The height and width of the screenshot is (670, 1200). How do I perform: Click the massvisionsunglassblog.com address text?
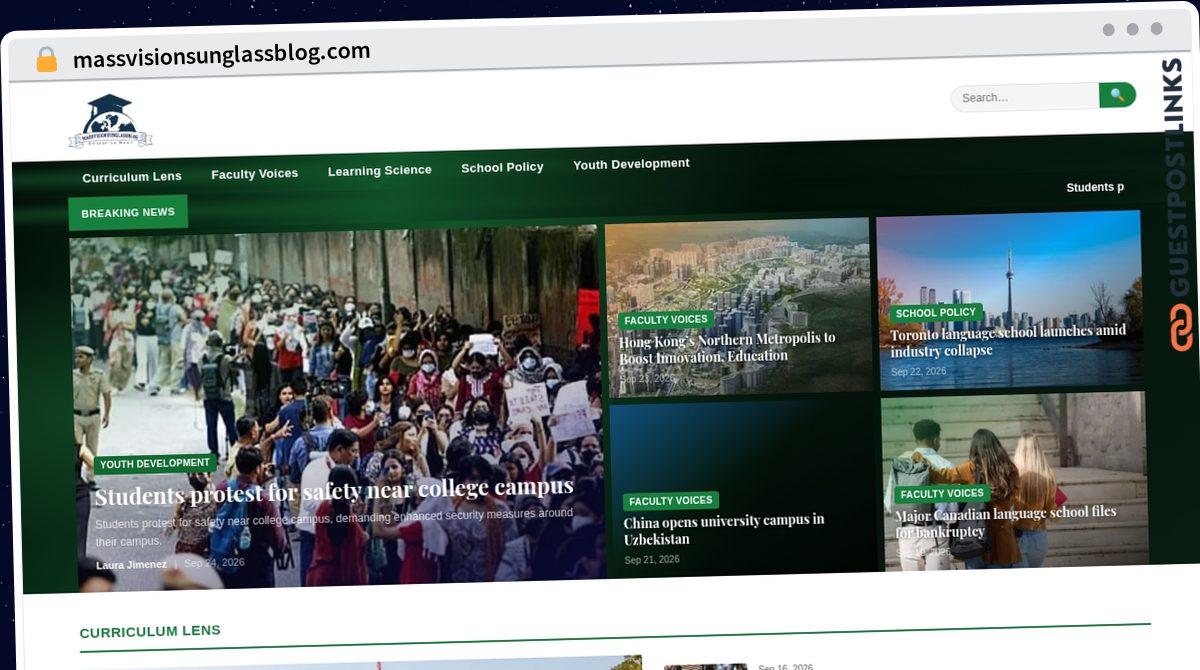click(222, 55)
